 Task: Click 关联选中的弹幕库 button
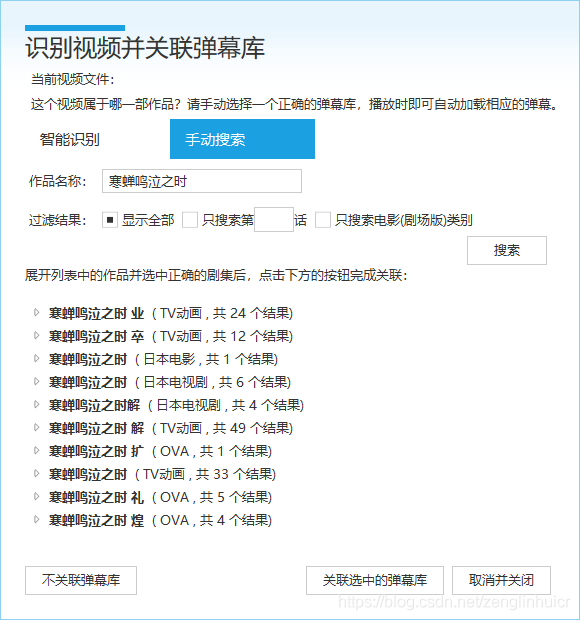(x=375, y=580)
